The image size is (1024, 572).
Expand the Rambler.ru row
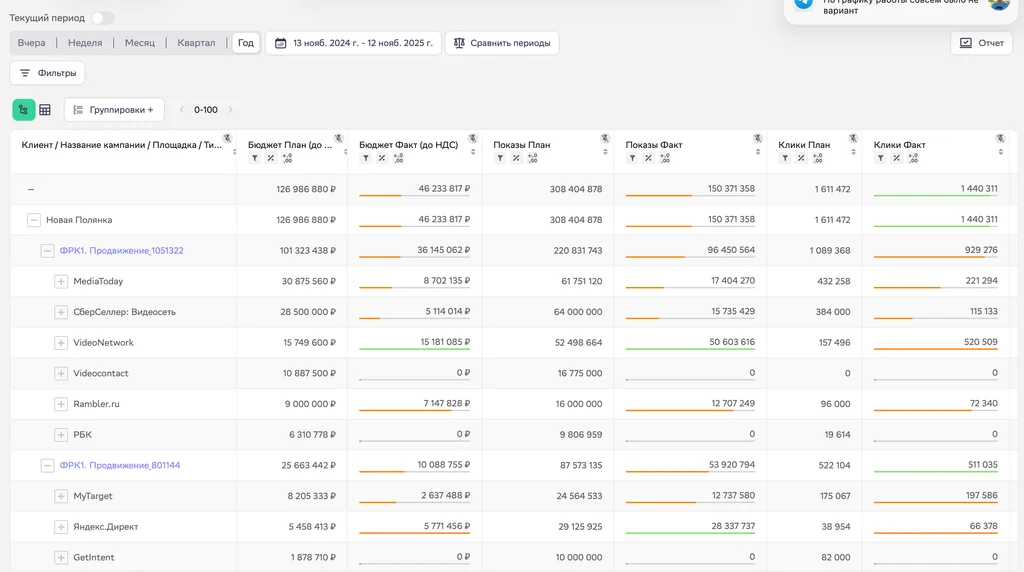[61, 404]
